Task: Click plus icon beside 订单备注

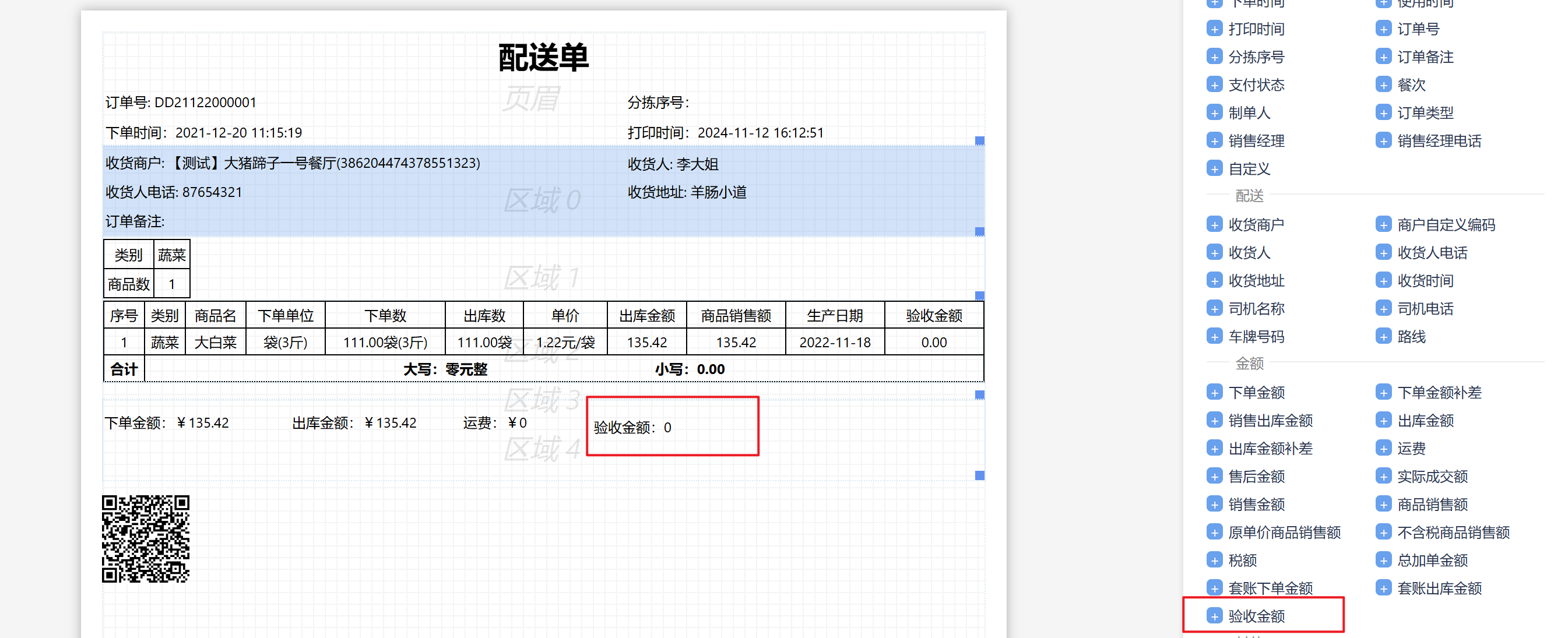Action: click(1383, 57)
